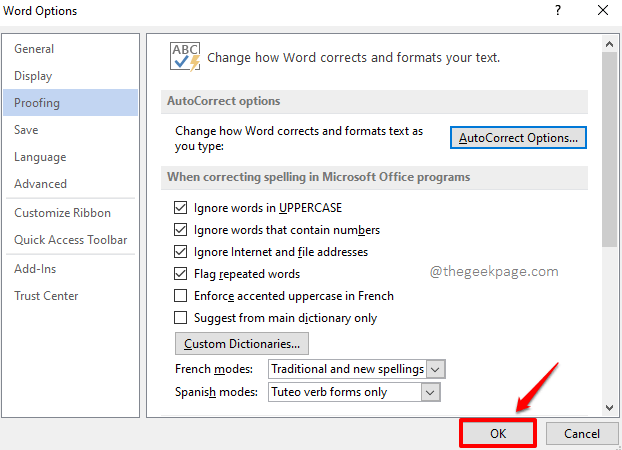This screenshot has width=622, height=450.
Task: Open the General options category
Action: [x=34, y=49]
